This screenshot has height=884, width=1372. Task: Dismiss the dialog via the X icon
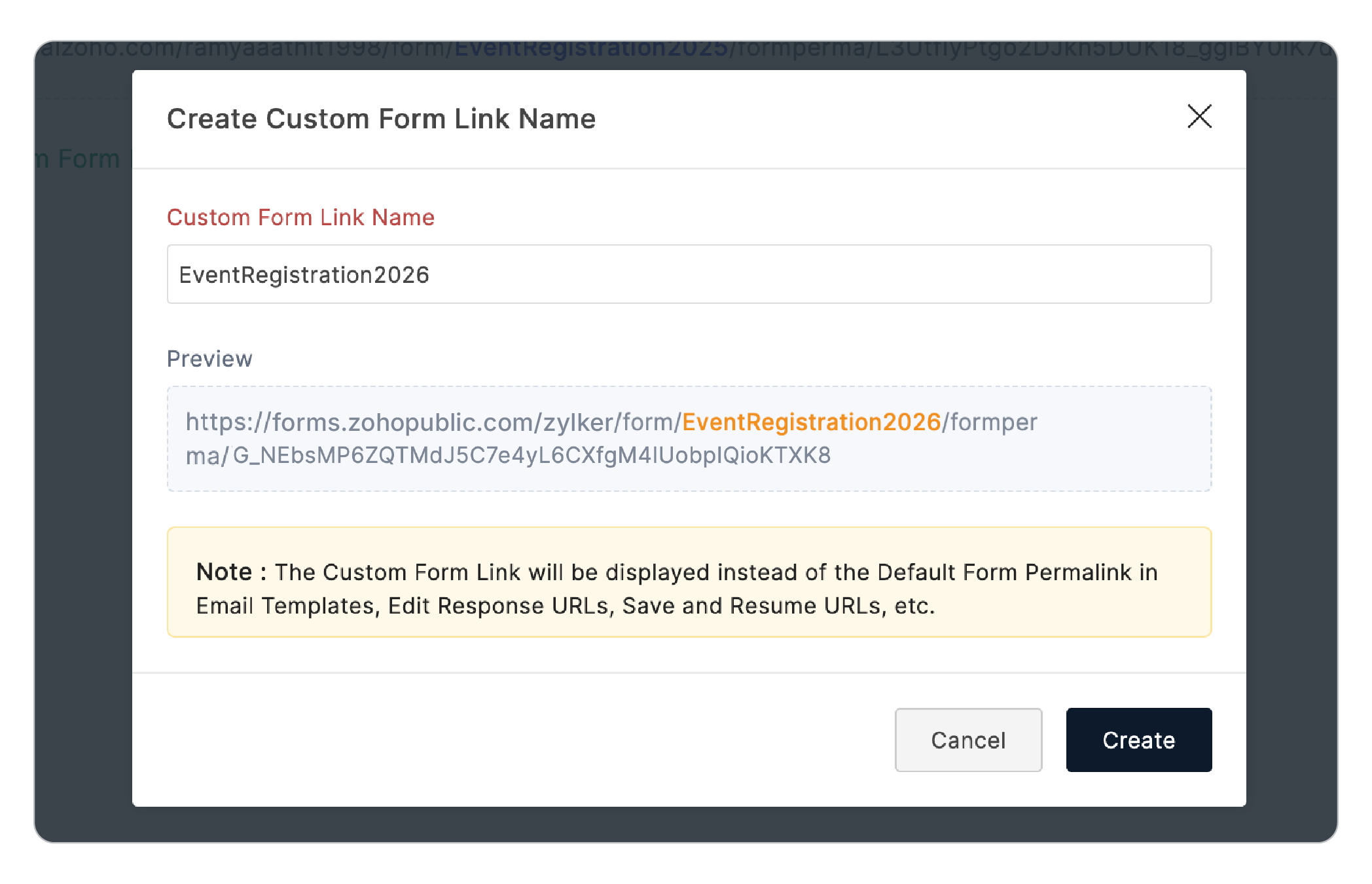click(x=1199, y=117)
